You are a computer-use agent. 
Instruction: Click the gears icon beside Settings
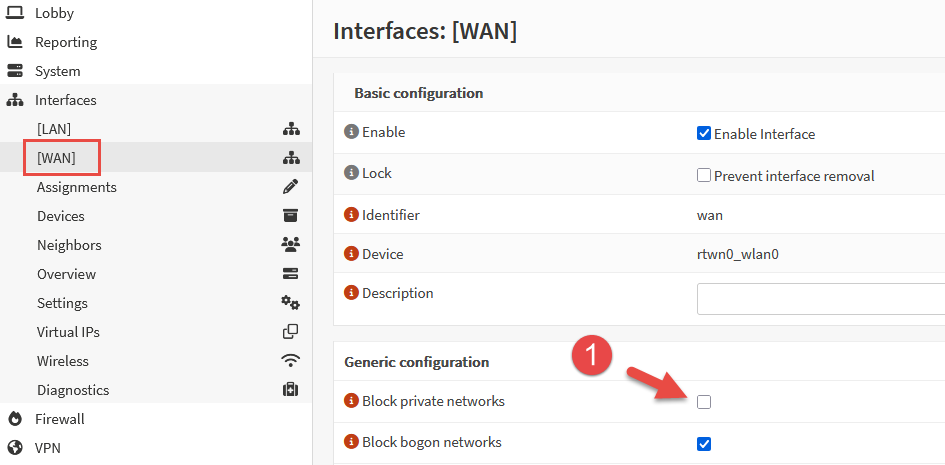[x=291, y=303]
